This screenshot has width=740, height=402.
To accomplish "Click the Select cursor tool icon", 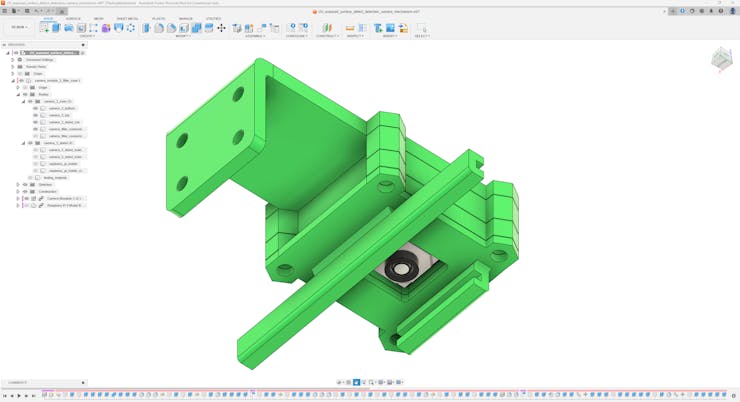I will 421,28.
